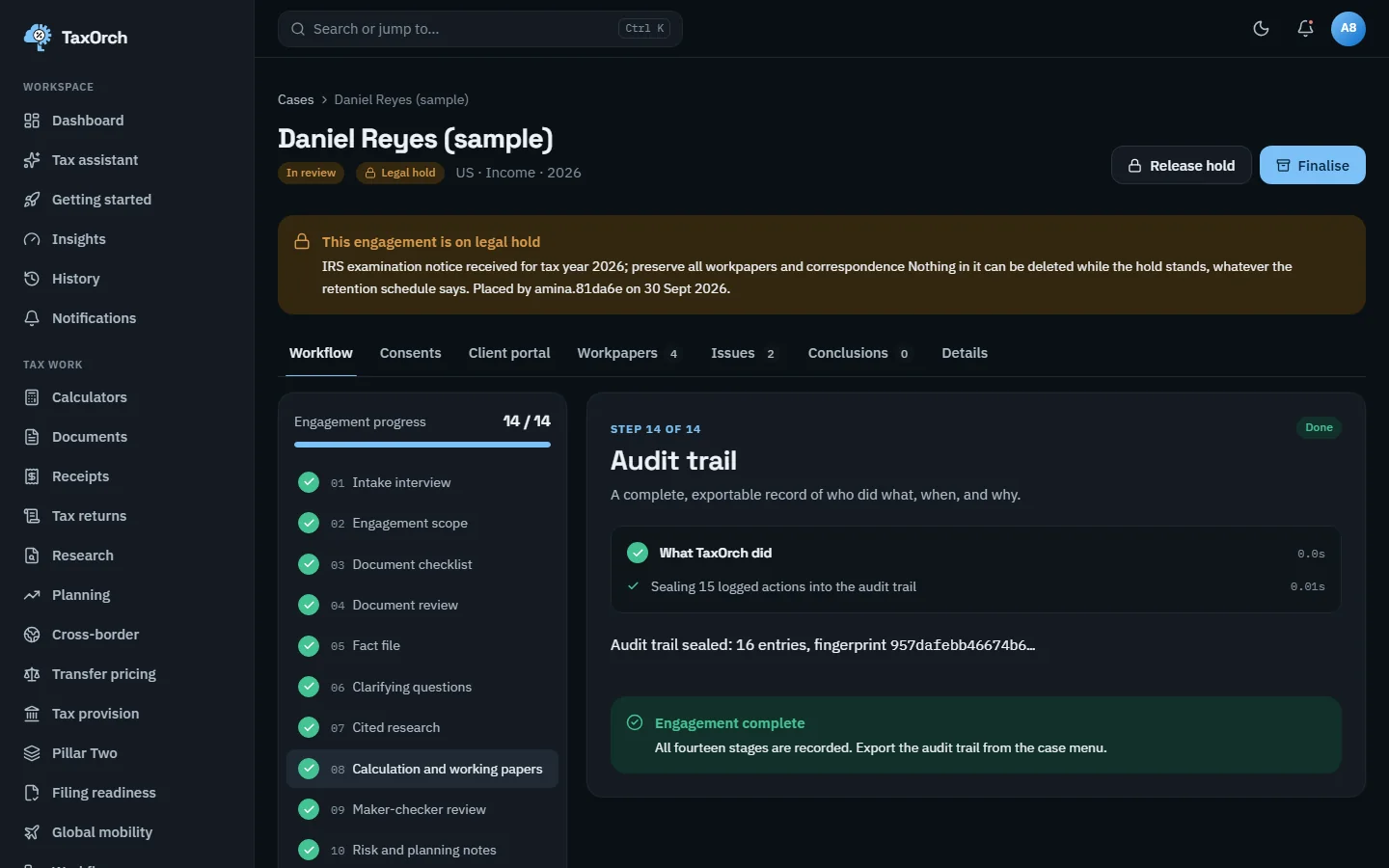Open the notification bell in header
Image resolution: width=1389 pixels, height=868 pixels.
[1305, 29]
